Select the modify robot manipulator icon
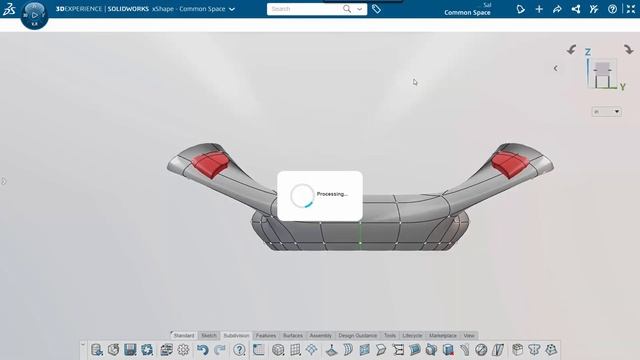640x360 pixels. [312, 350]
